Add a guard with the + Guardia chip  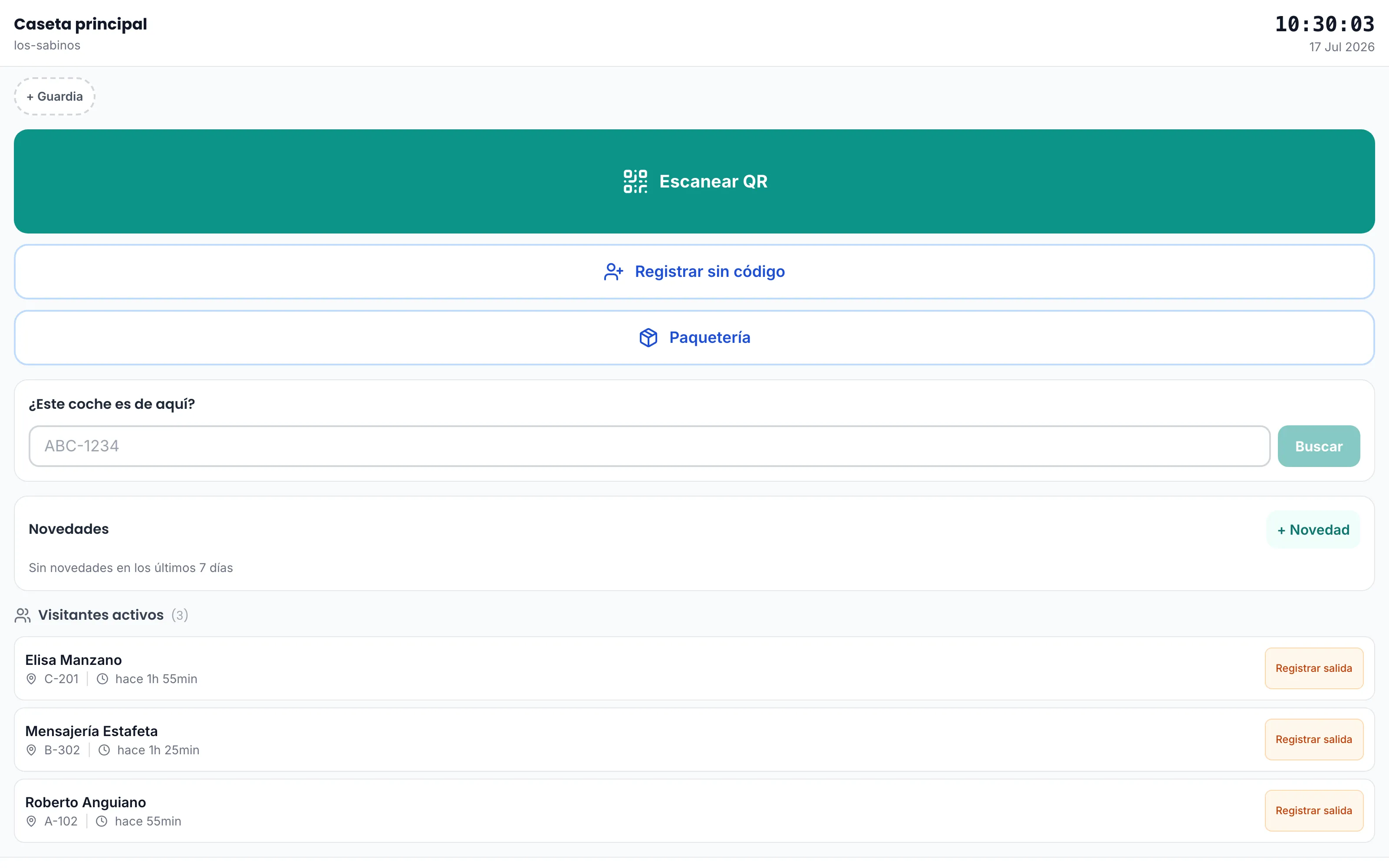tap(55, 96)
